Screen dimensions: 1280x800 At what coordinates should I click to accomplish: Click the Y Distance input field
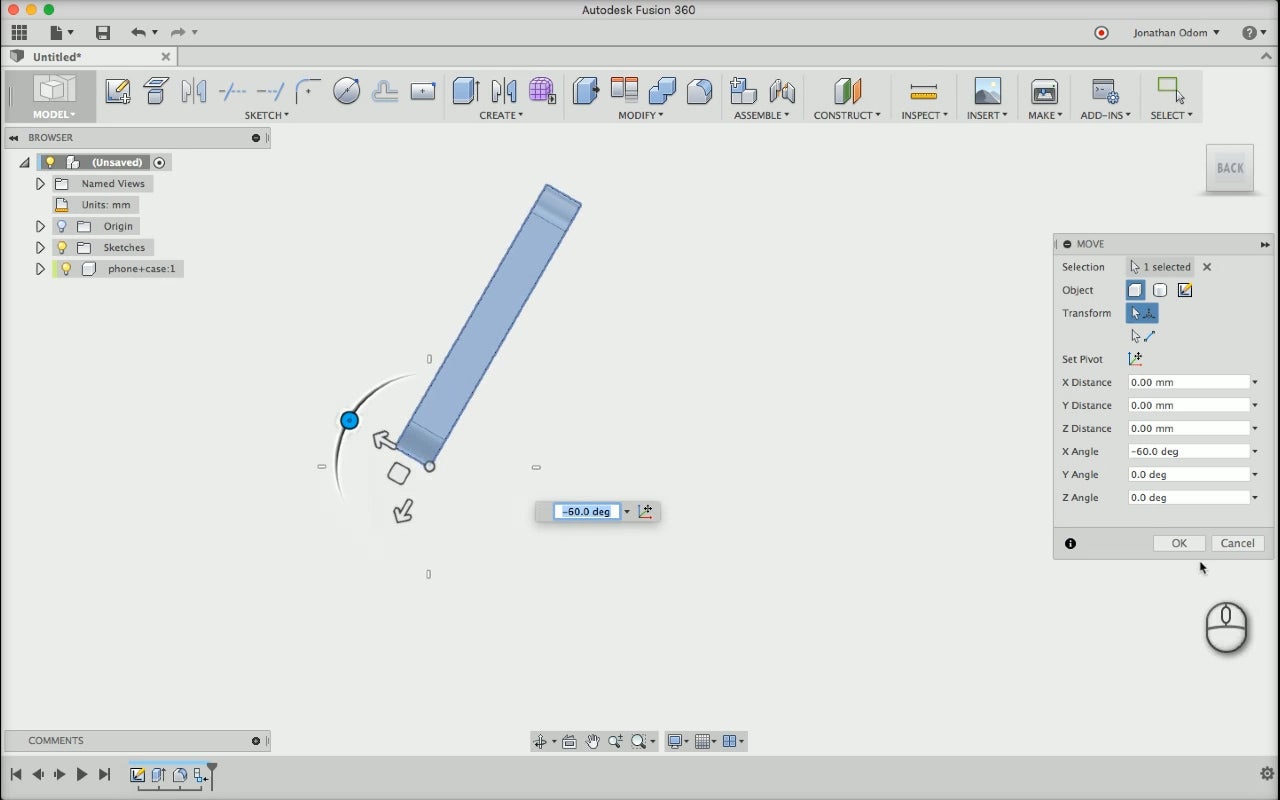coord(1188,405)
